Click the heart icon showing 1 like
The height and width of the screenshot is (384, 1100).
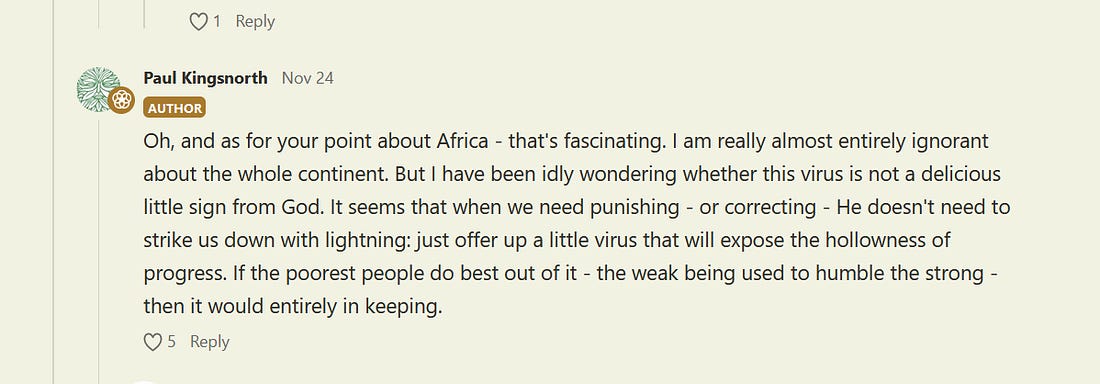[199, 22]
